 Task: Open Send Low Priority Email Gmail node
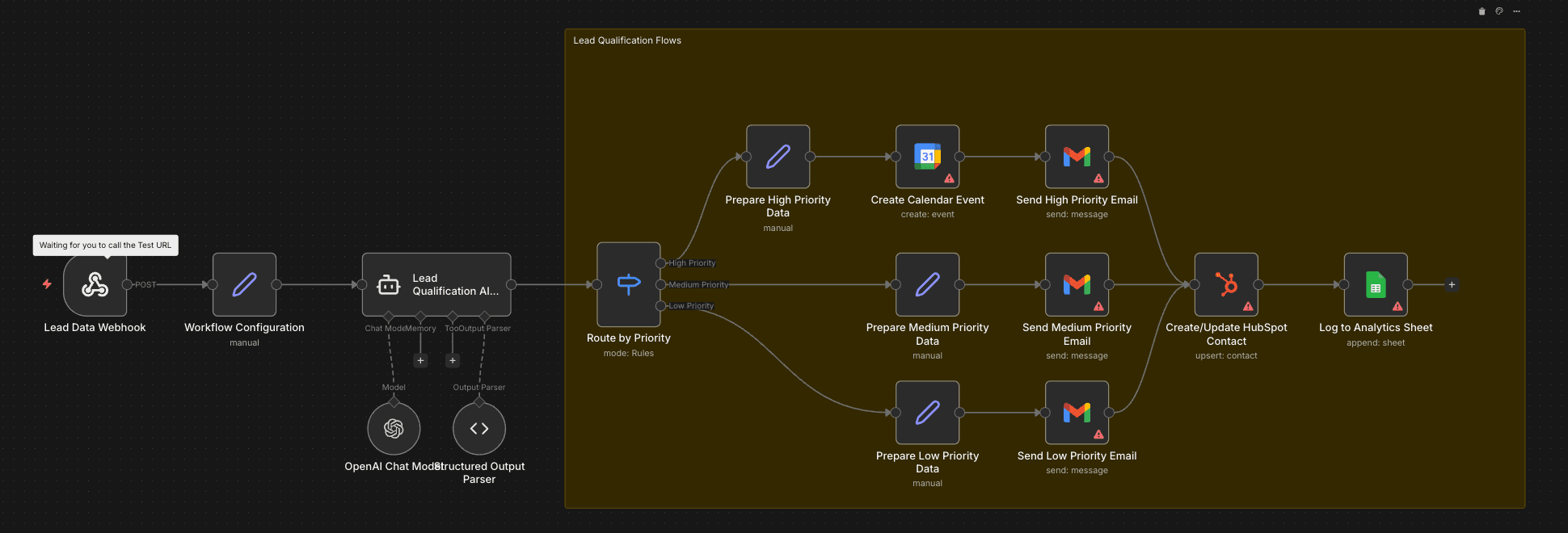click(1077, 413)
